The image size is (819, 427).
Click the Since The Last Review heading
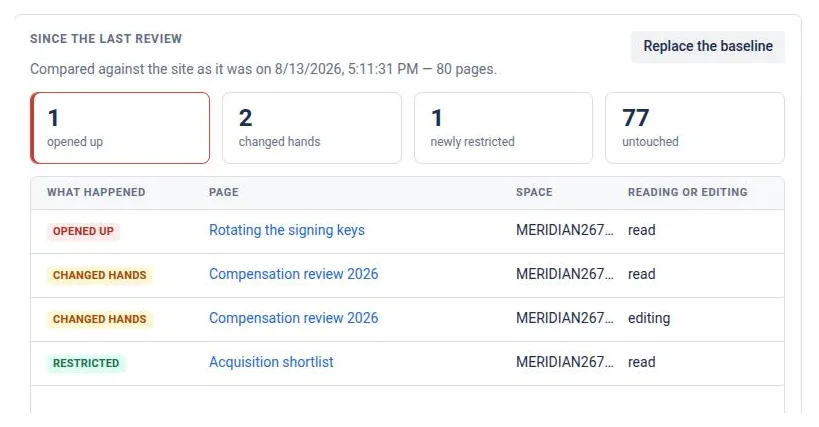pos(106,39)
